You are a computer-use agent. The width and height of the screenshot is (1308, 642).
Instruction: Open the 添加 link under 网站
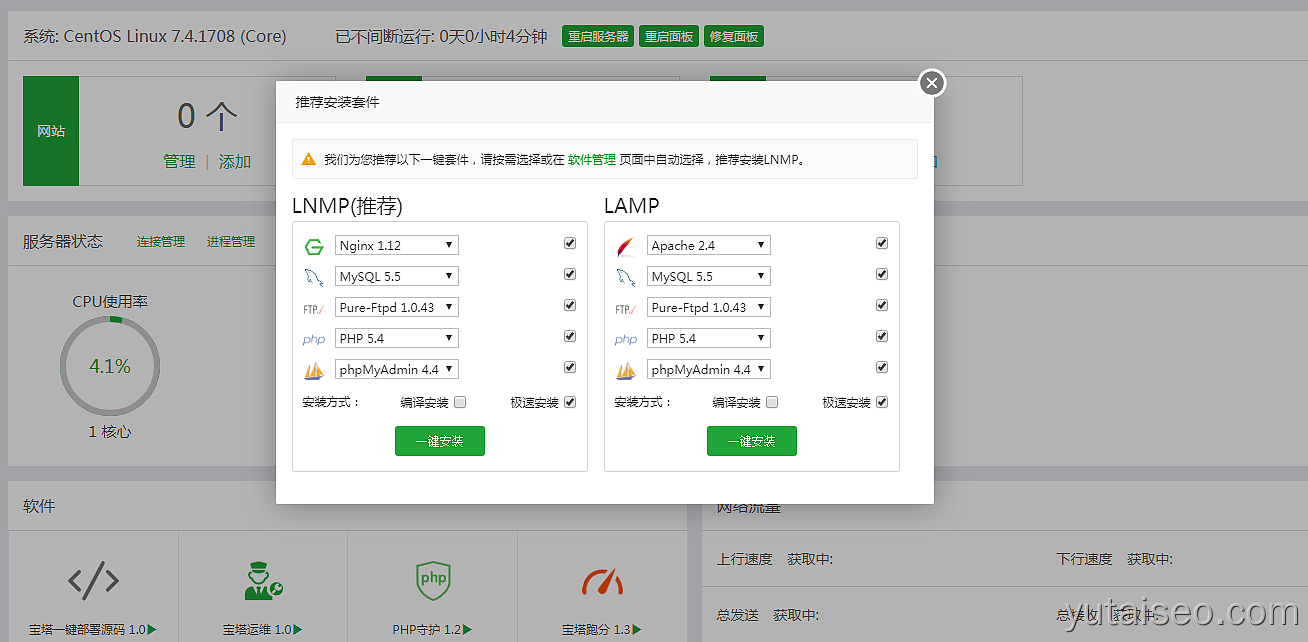(235, 162)
